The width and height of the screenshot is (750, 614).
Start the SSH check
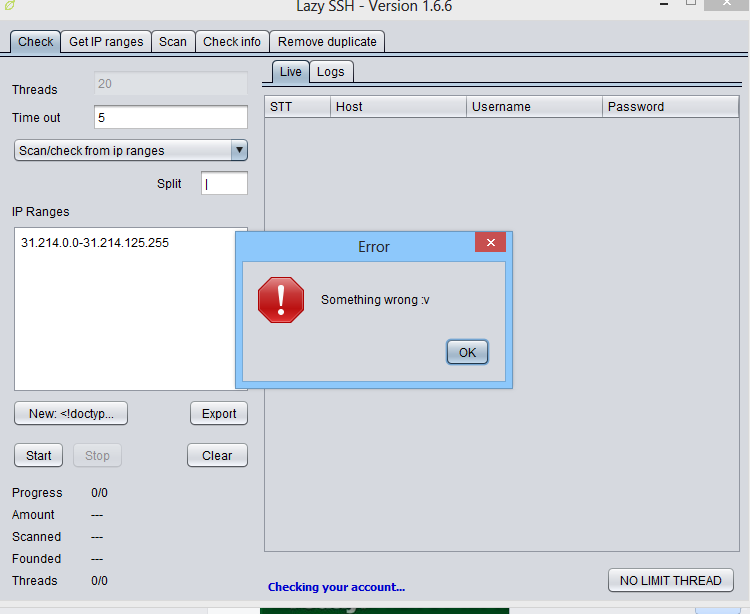38,455
